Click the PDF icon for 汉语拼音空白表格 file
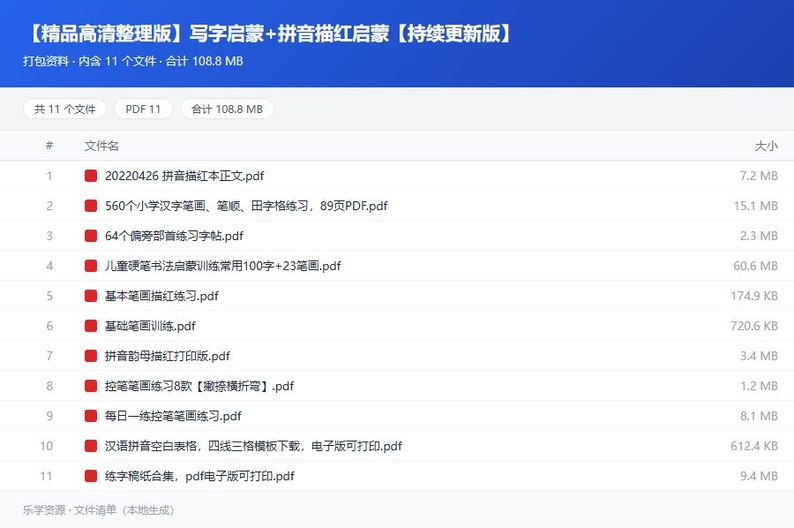Viewport: 794px width, 528px height. point(91,446)
